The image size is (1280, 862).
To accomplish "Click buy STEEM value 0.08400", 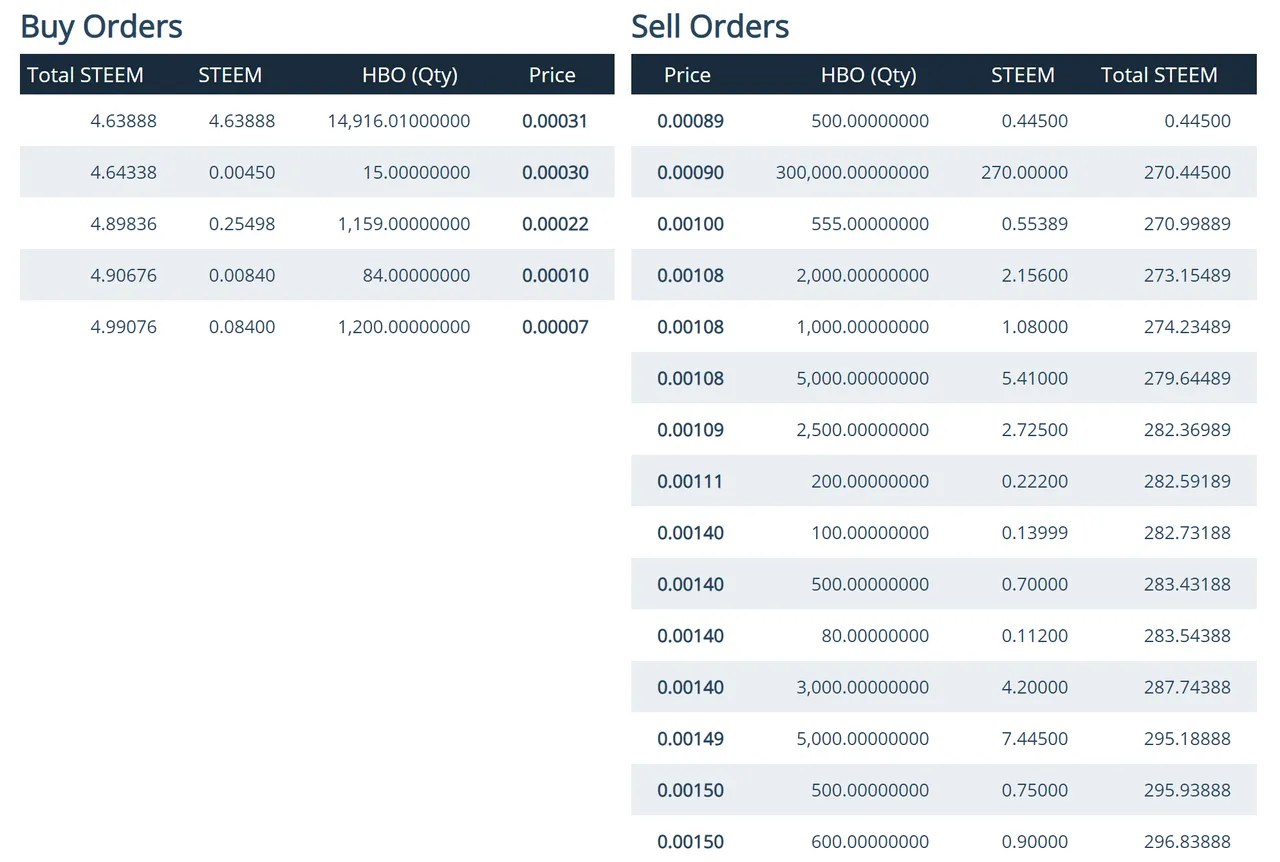I will (242, 327).
